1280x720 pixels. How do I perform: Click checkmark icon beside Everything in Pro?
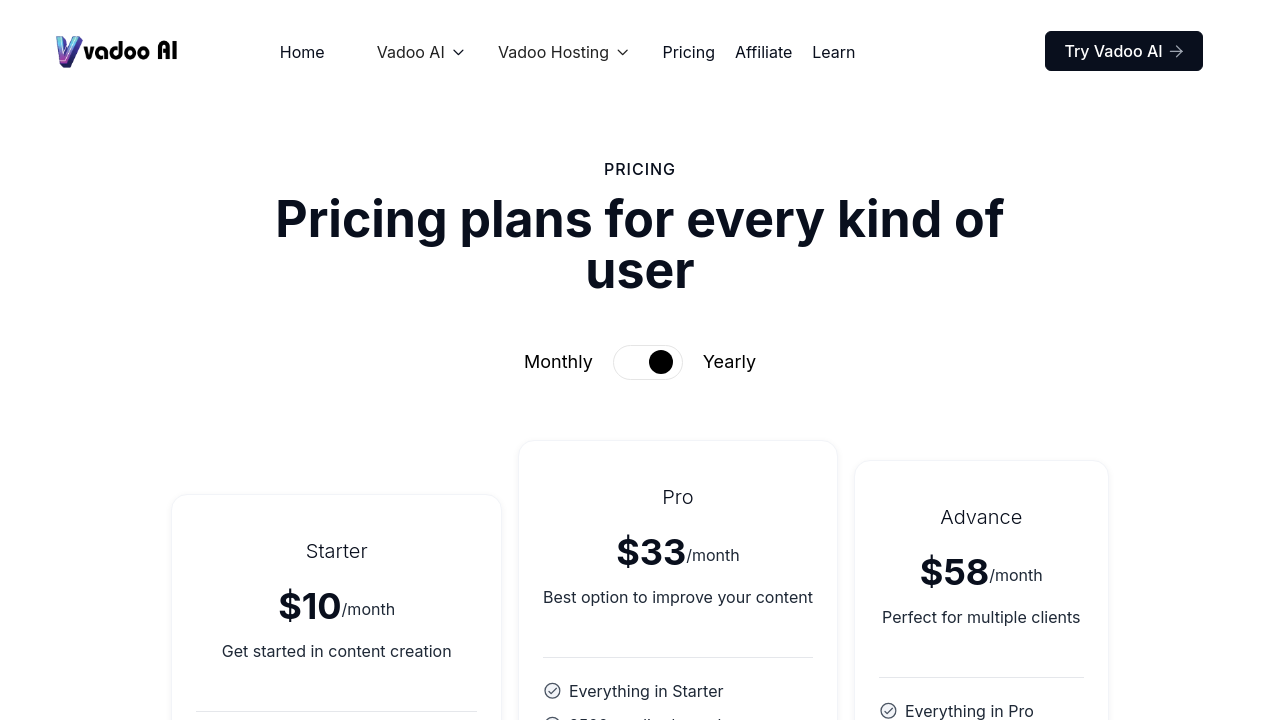pyautogui.click(x=888, y=711)
